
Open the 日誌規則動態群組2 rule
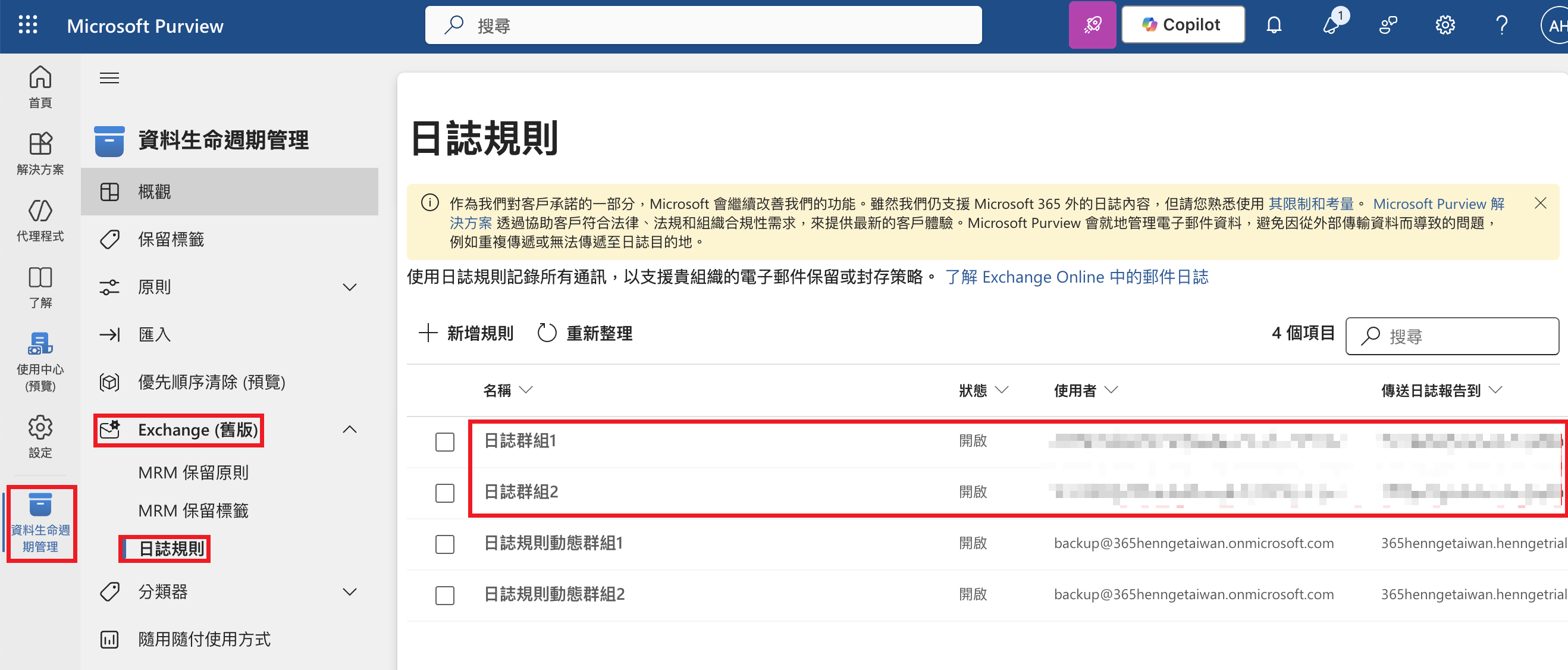[x=554, y=594]
